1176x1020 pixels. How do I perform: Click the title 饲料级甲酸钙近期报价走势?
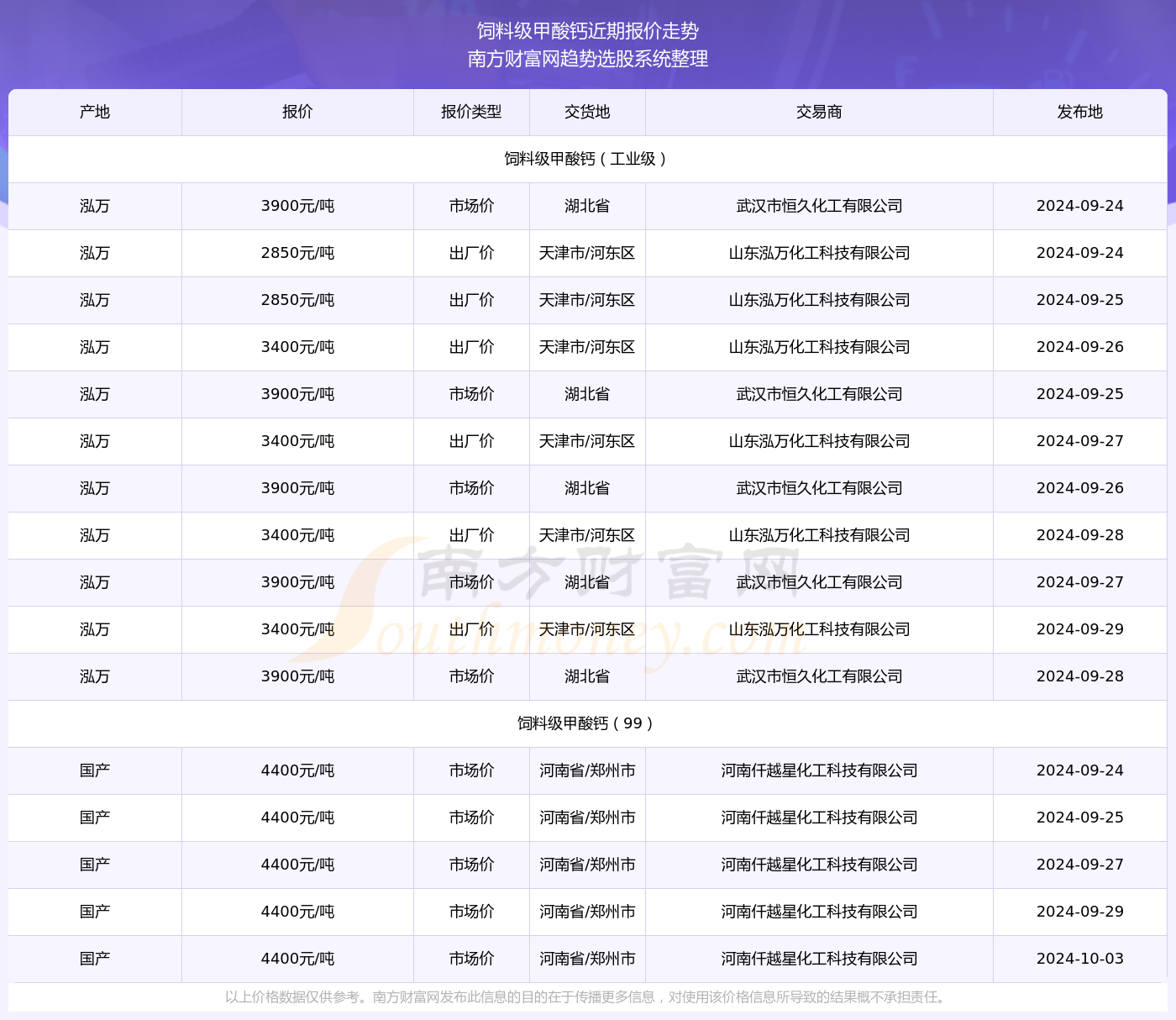click(588, 31)
